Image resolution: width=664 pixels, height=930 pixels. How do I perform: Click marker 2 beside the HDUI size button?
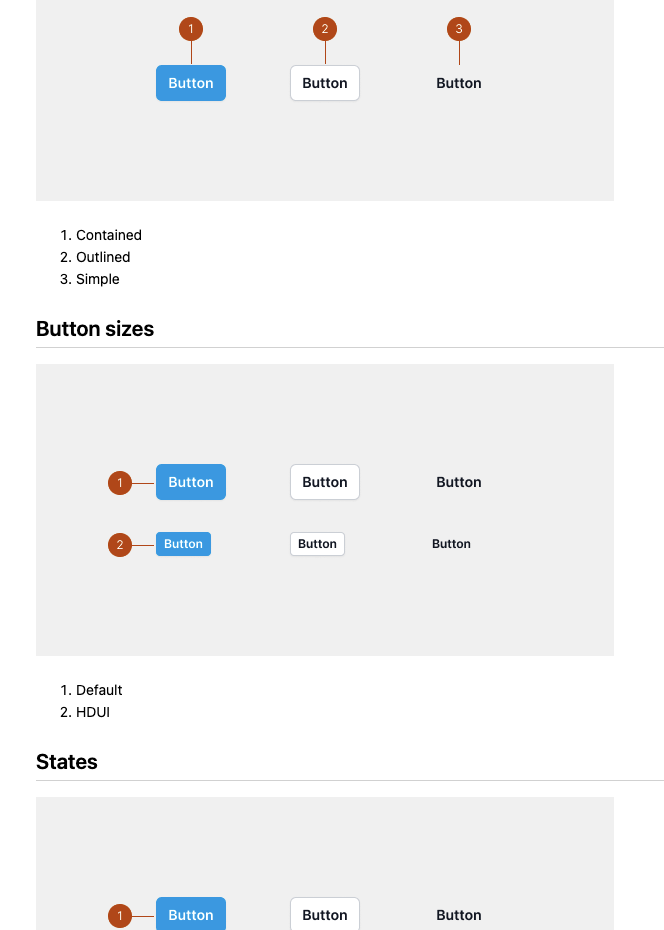pos(120,545)
